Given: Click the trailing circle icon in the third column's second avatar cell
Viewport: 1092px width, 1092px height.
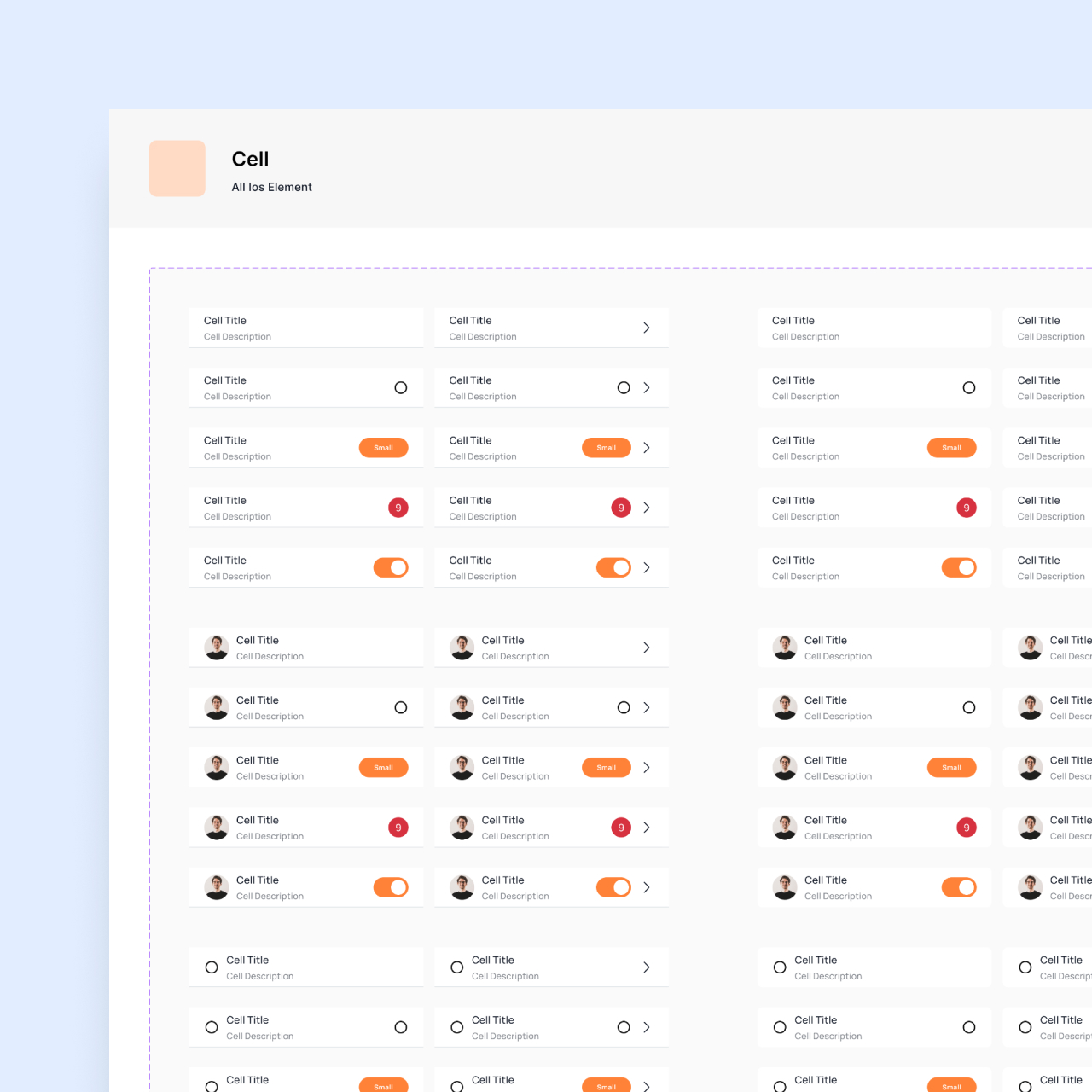Looking at the screenshot, I should click(969, 707).
